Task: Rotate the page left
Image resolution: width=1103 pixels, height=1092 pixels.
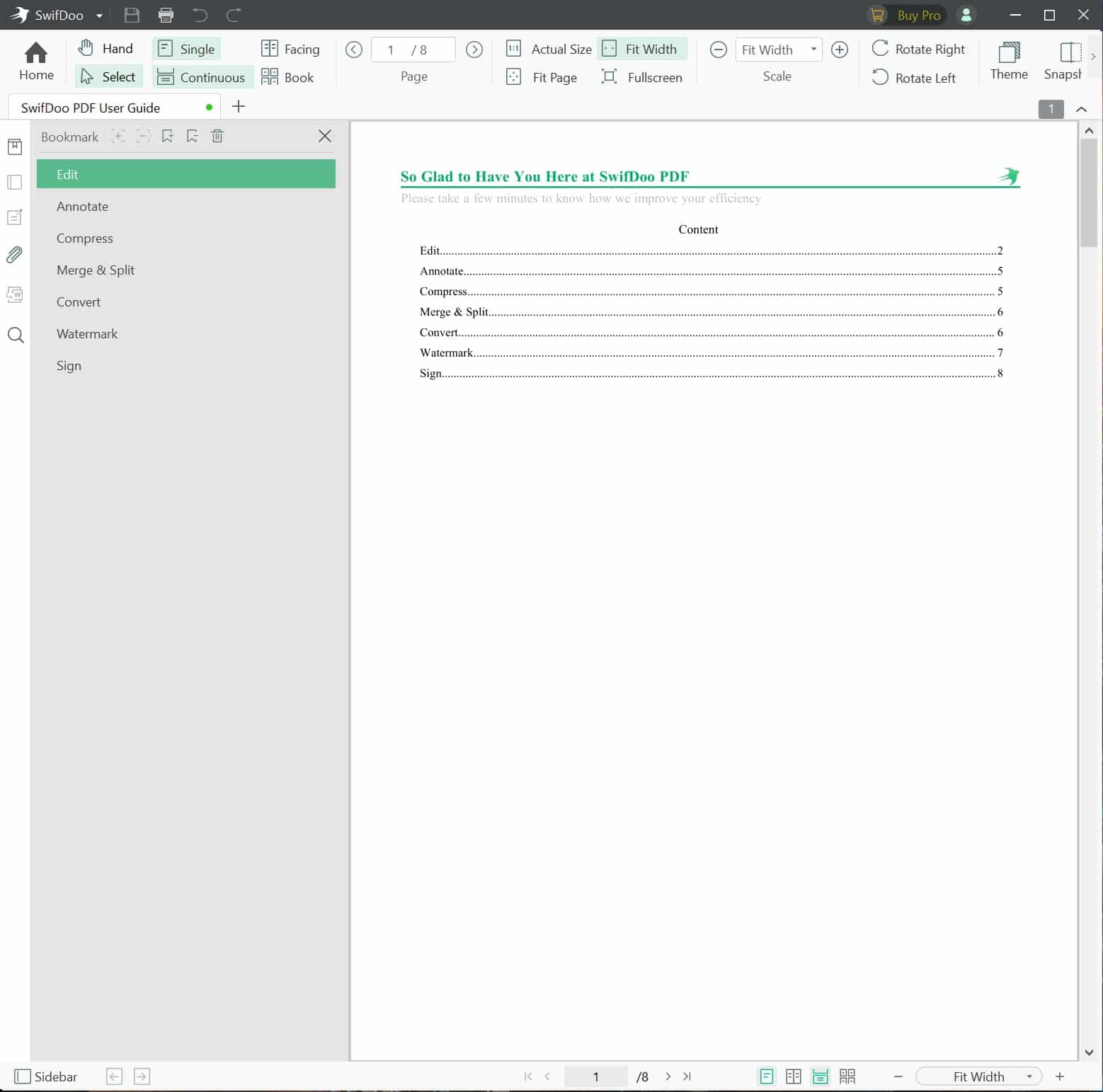Action: (913, 78)
